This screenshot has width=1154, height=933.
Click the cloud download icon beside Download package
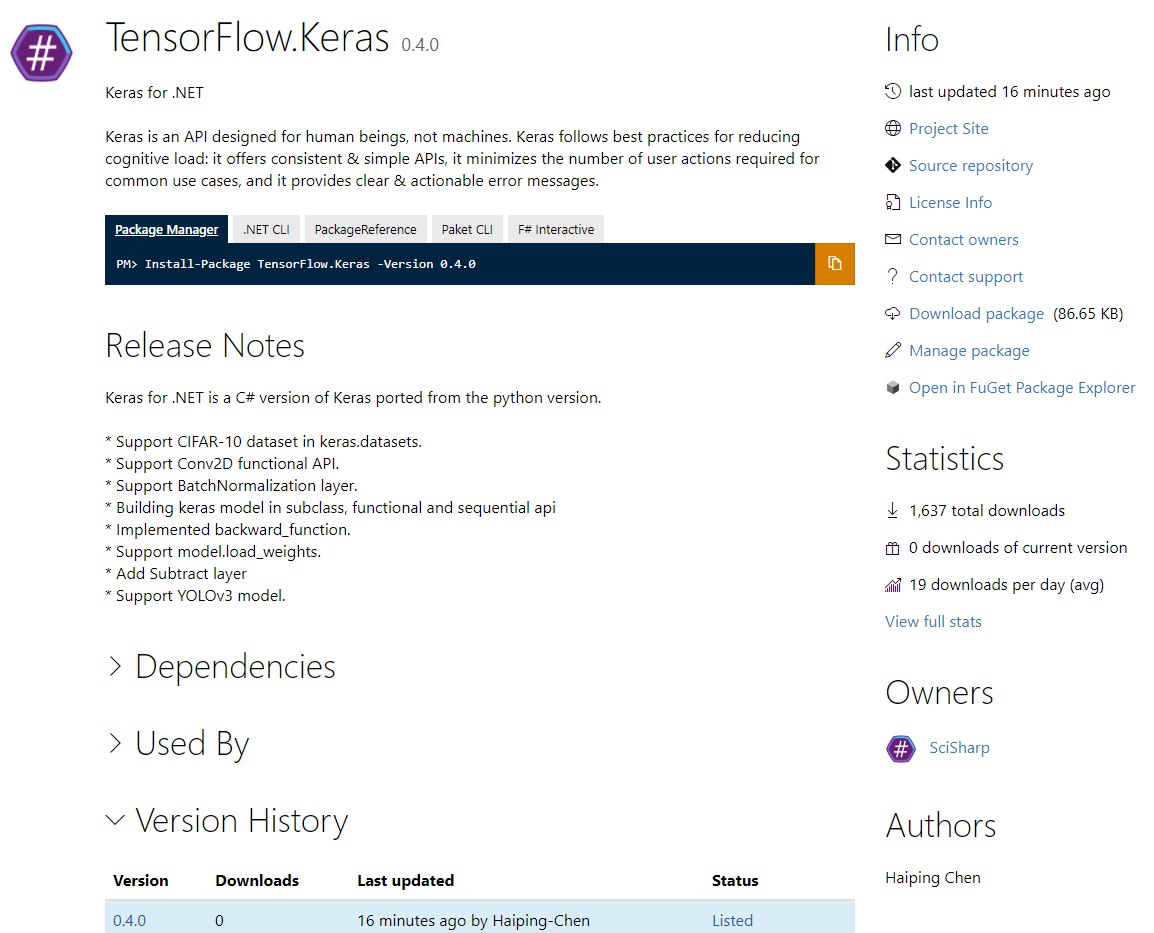coord(893,313)
